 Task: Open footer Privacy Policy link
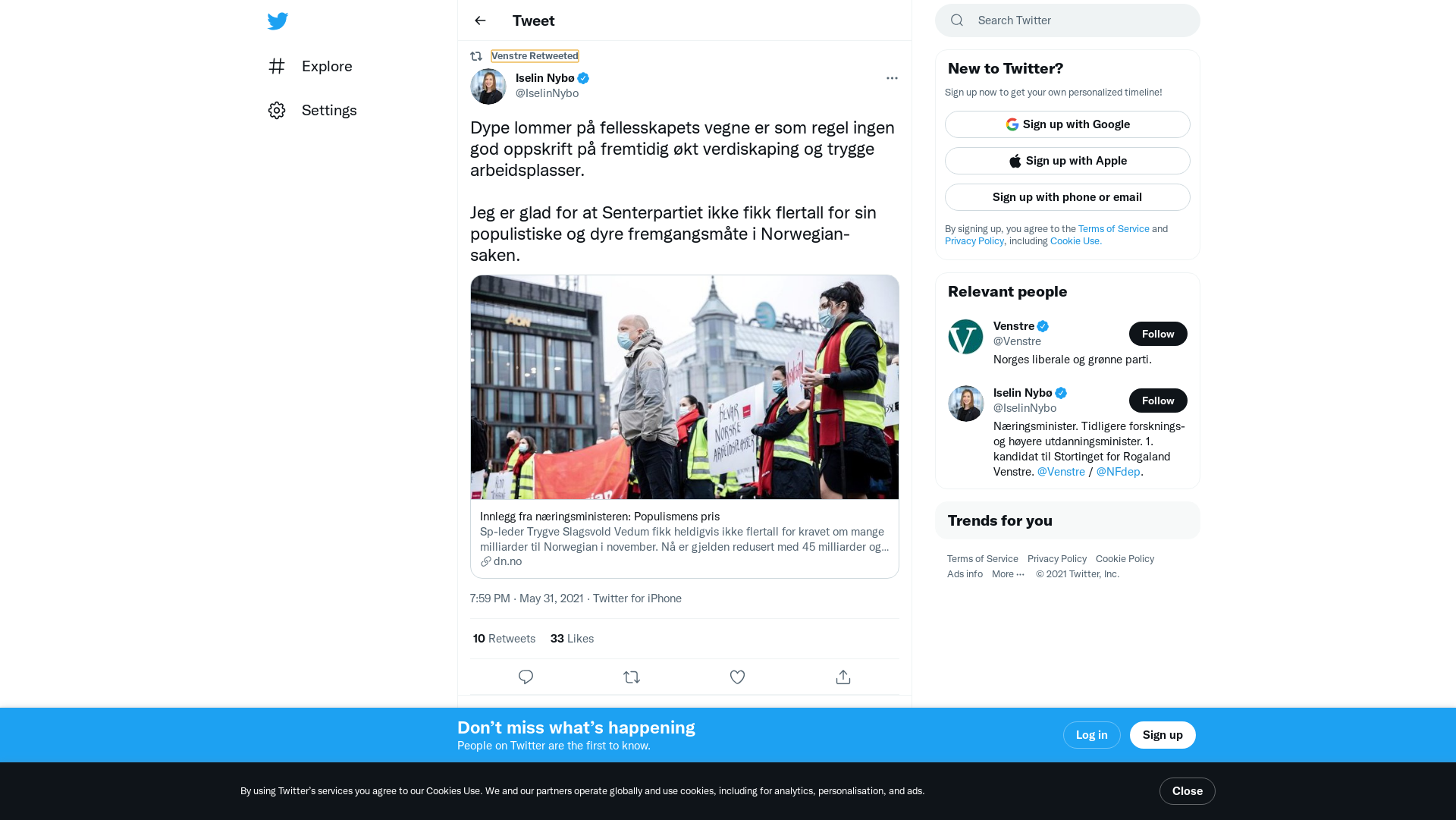[1056, 559]
